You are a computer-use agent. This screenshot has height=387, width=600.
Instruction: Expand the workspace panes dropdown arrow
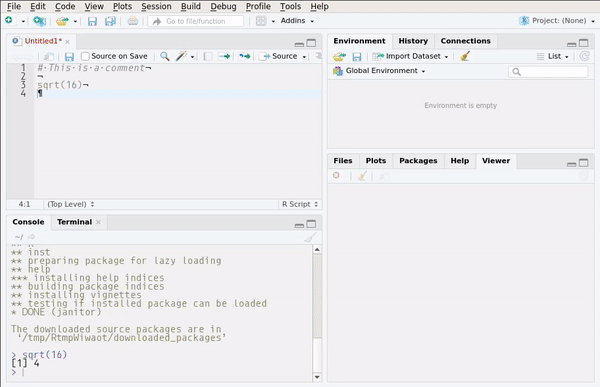click(273, 21)
